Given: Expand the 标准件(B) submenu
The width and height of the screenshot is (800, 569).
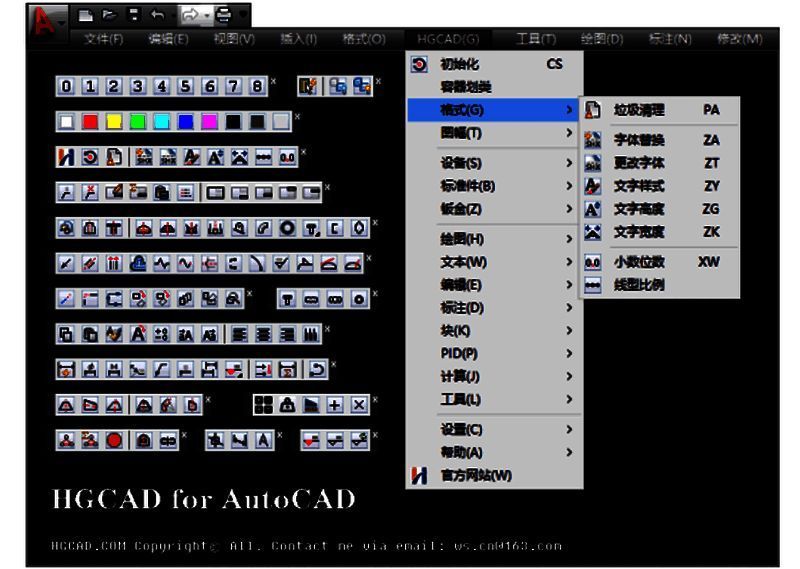Looking at the screenshot, I should pos(494,186).
